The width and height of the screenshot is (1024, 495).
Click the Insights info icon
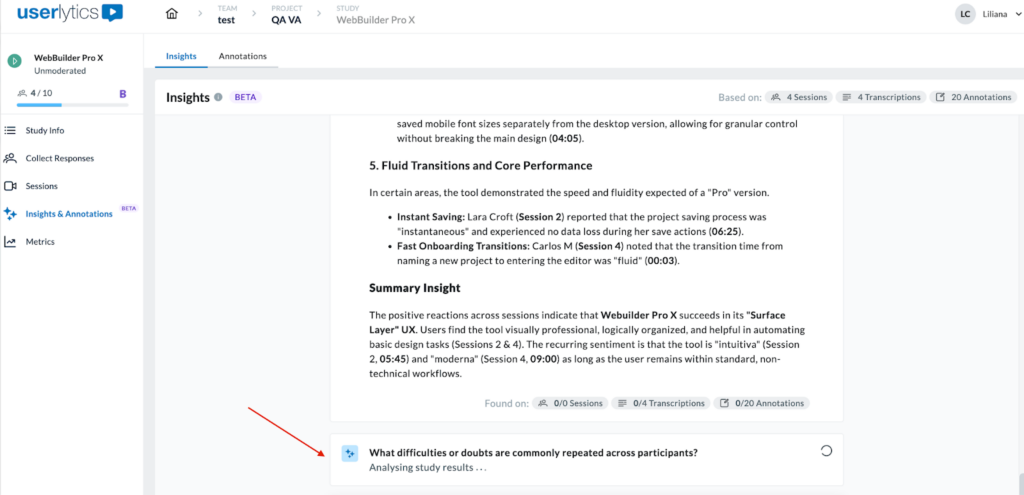pyautogui.click(x=218, y=97)
